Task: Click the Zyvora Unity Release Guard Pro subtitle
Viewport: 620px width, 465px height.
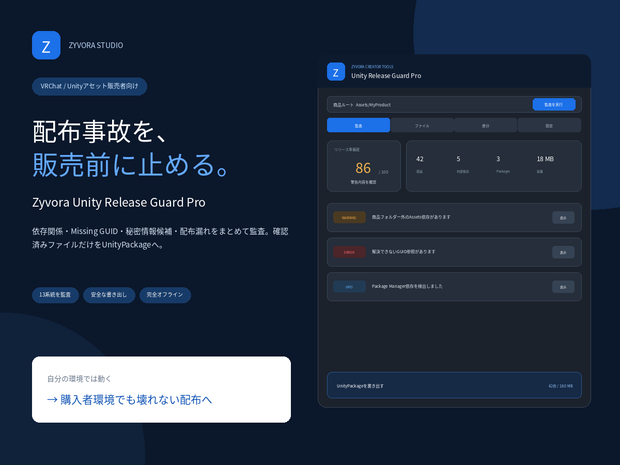Action: coord(119,202)
